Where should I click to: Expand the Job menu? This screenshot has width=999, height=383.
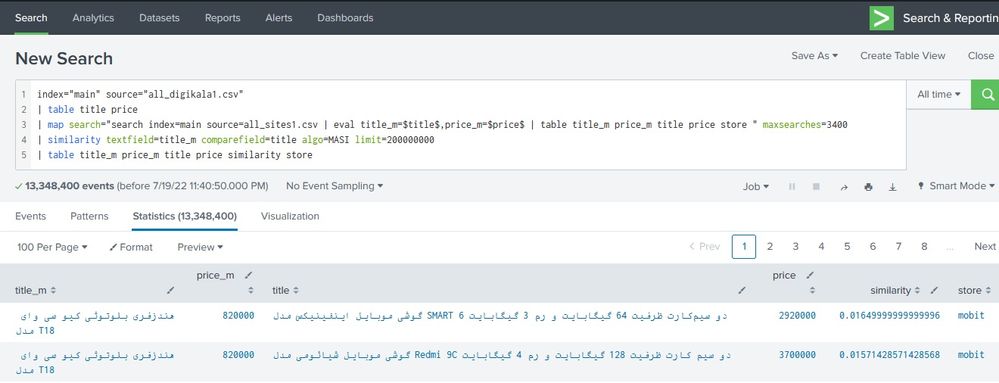pyautogui.click(x=756, y=187)
